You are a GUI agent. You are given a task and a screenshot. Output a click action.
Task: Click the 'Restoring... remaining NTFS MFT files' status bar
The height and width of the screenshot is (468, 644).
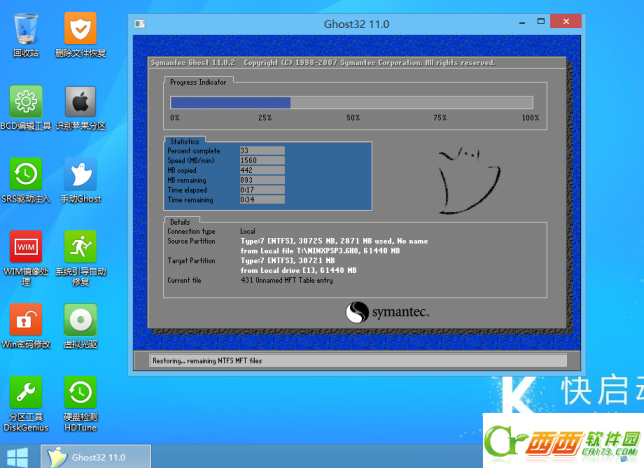coord(358,361)
